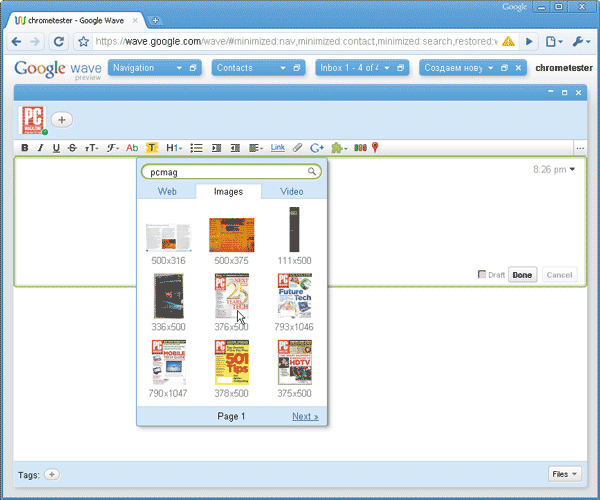Choose text highlight color tool
The width and height of the screenshot is (600, 500).
[152, 148]
